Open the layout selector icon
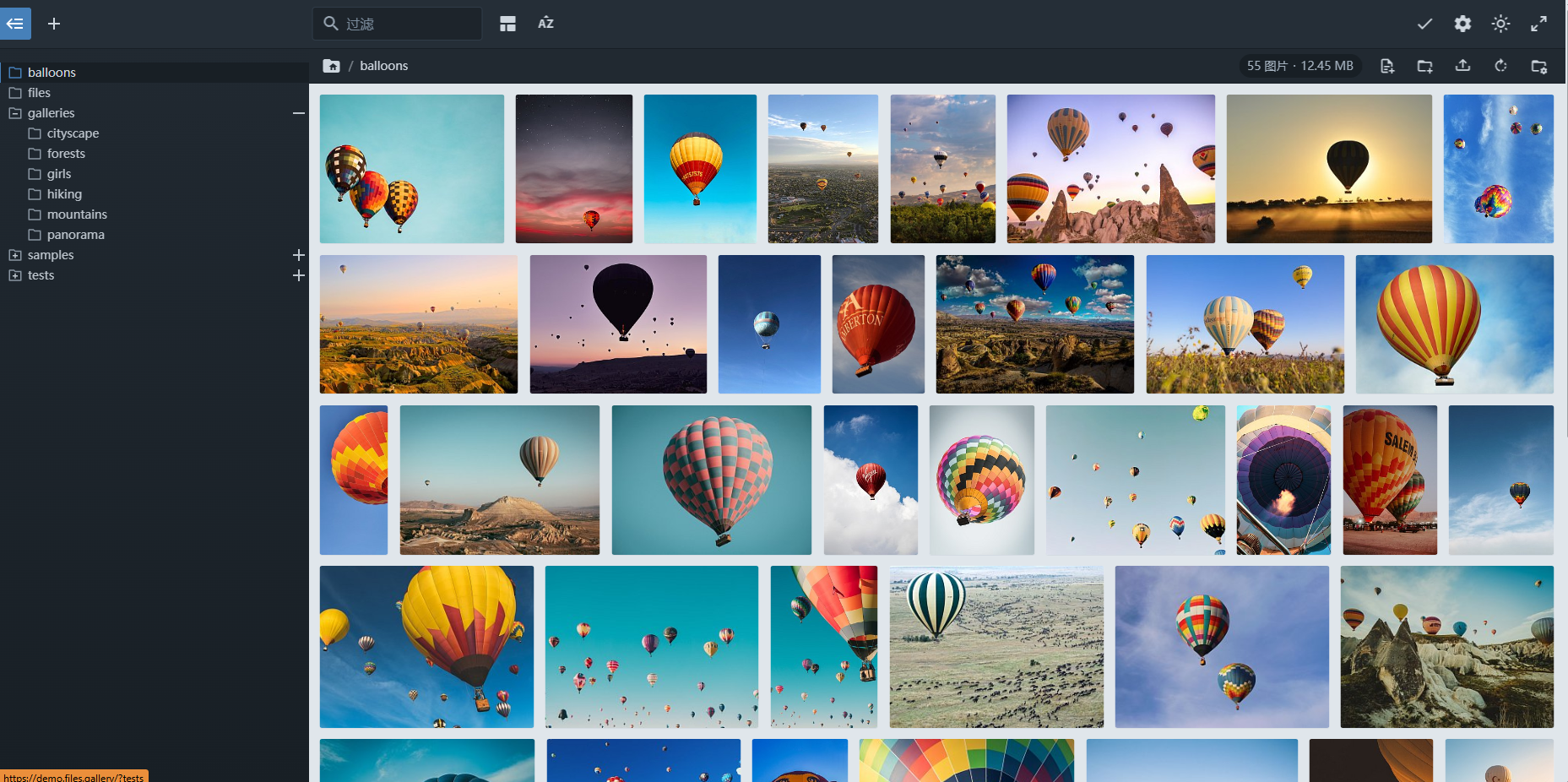The height and width of the screenshot is (782, 1568). 507,24
